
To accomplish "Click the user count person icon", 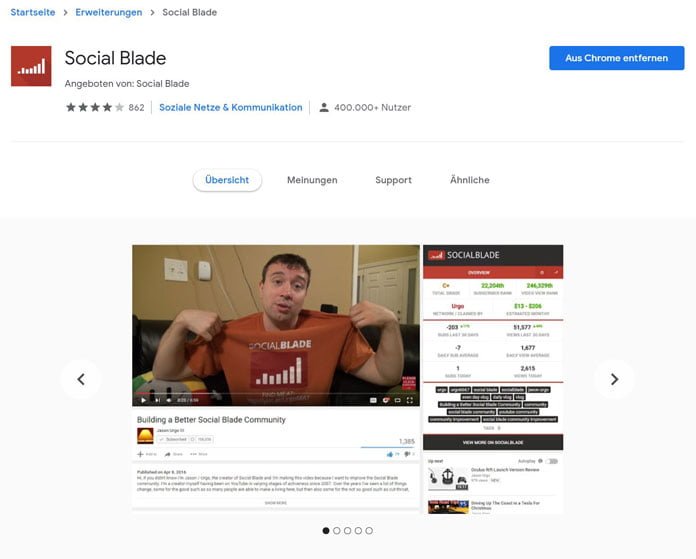I will point(323,108).
